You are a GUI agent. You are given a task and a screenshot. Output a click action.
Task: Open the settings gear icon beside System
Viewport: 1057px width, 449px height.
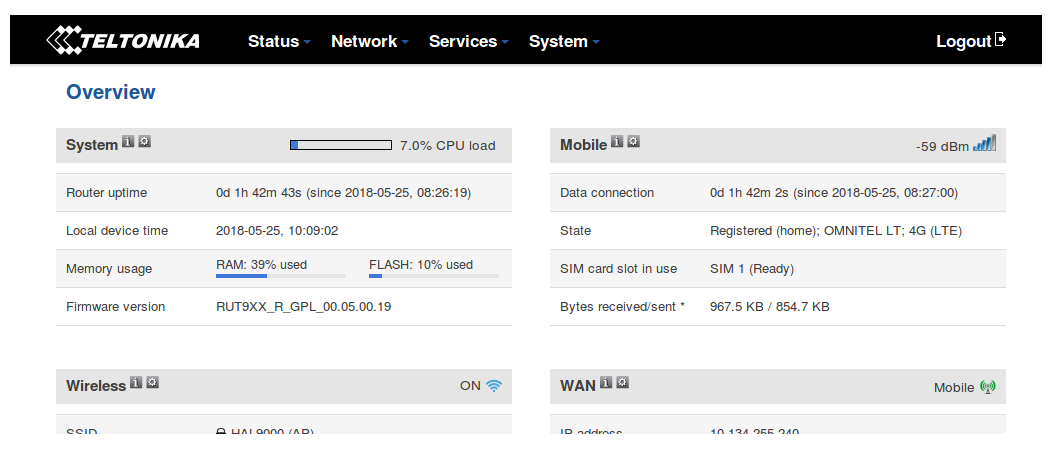pos(144,143)
